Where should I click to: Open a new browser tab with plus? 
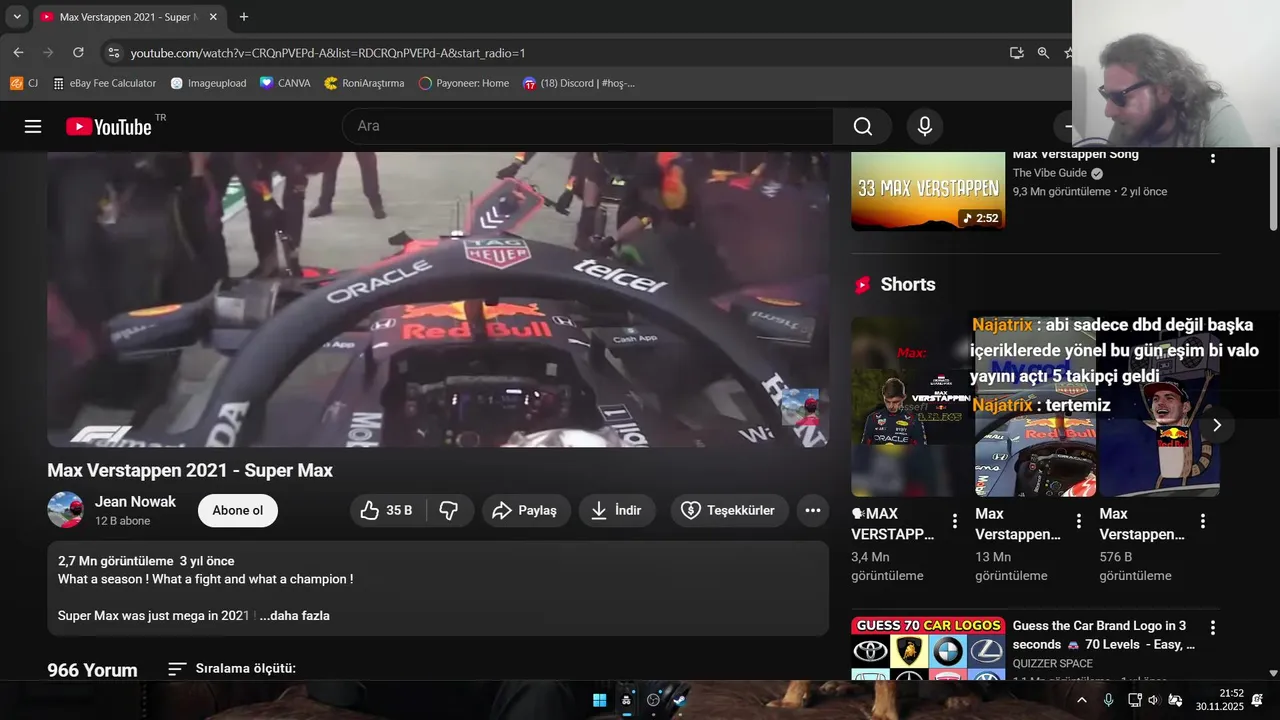tap(244, 17)
